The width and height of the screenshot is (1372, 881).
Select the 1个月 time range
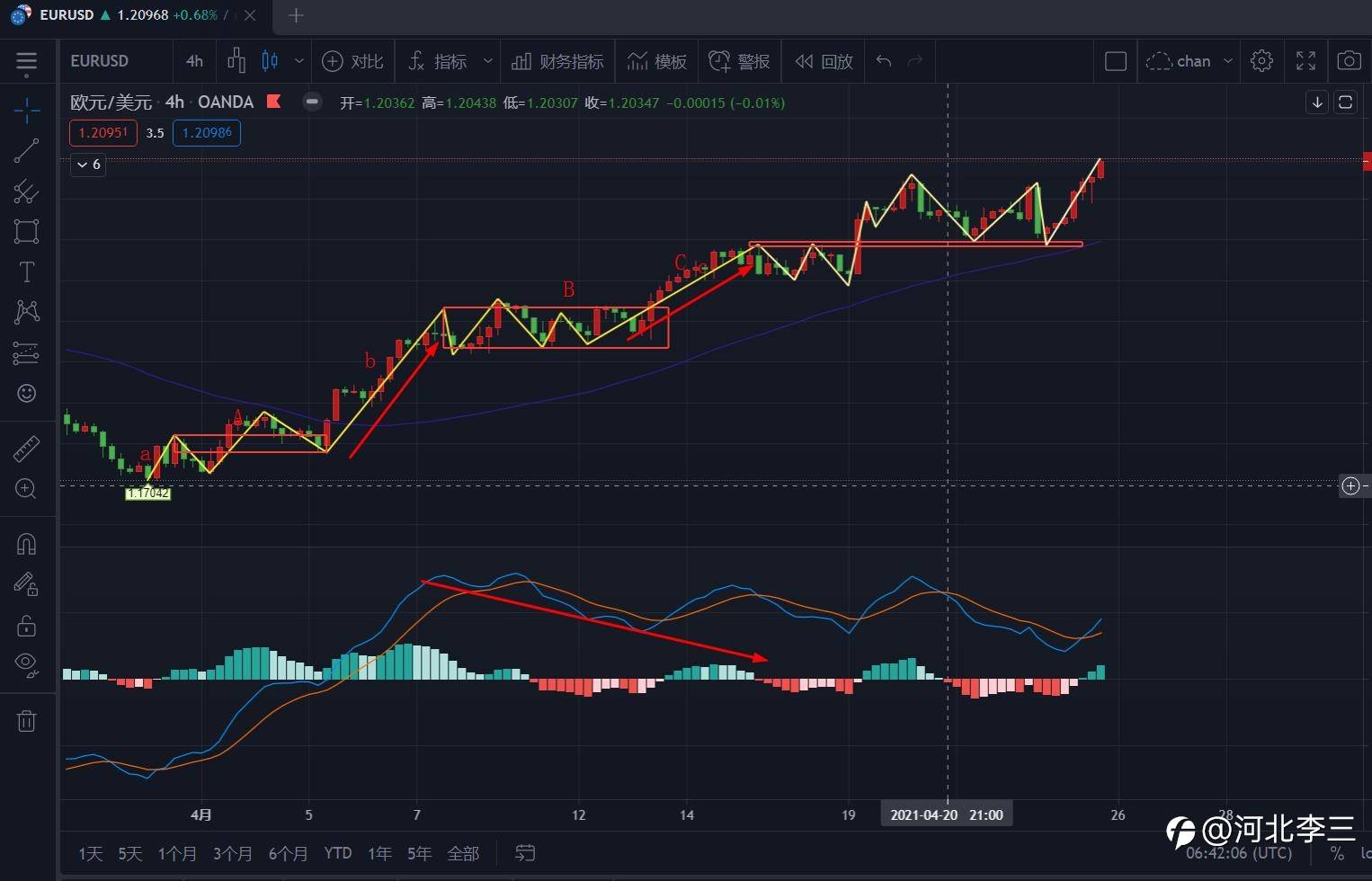pyautogui.click(x=177, y=853)
